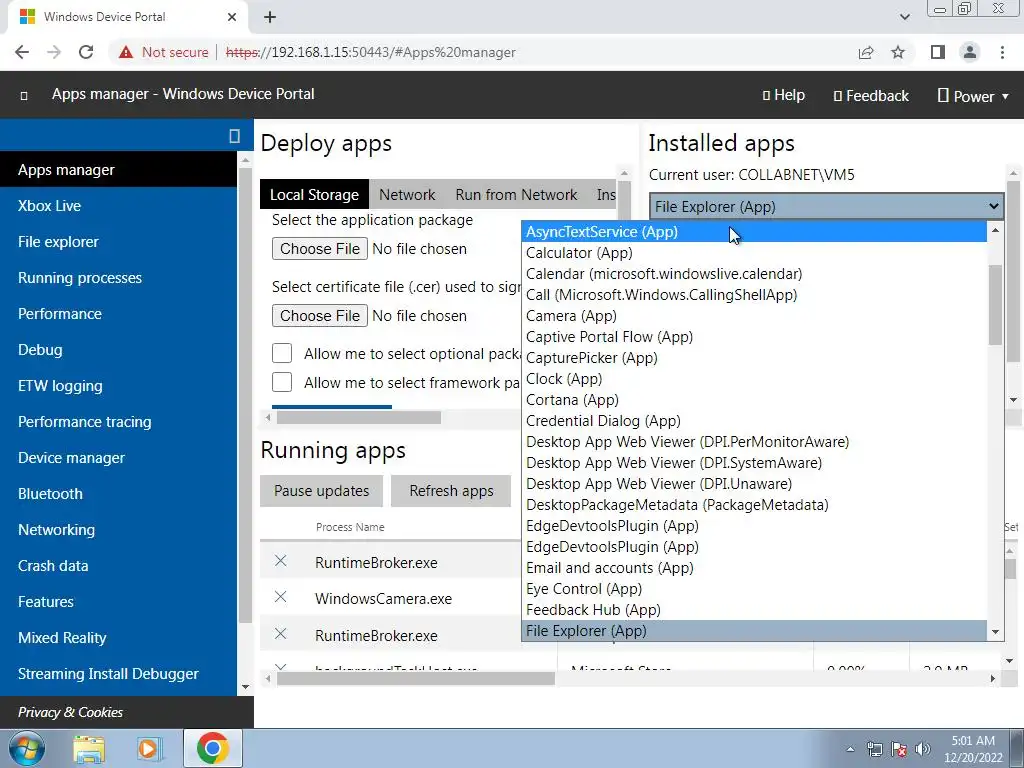Open the Installed apps combo box

click(x=826, y=206)
